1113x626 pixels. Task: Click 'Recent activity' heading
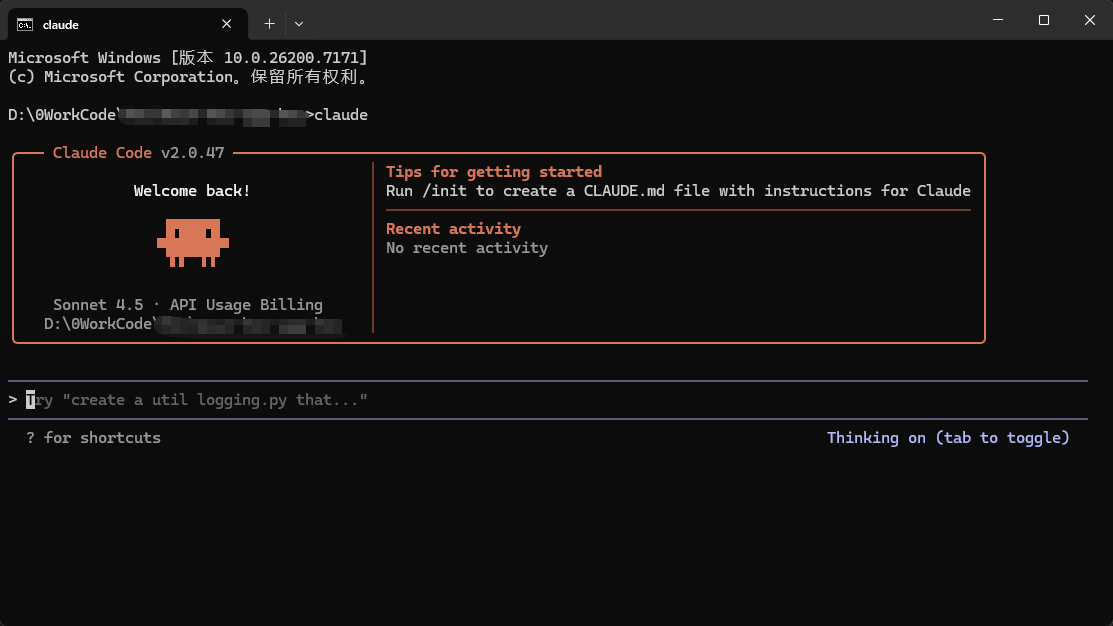pos(454,229)
